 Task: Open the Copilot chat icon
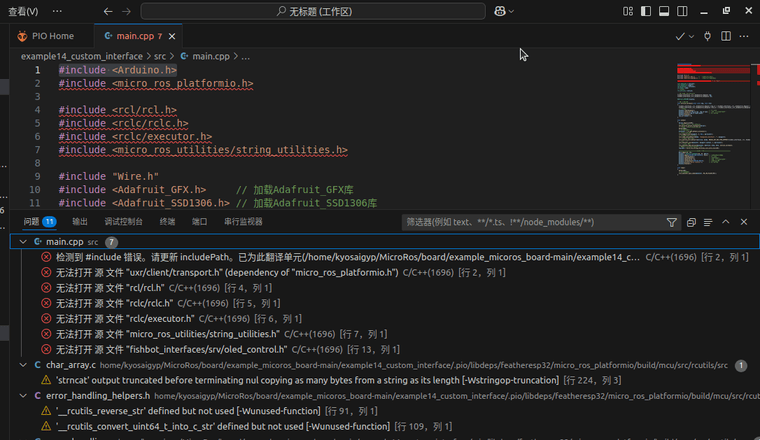pos(500,11)
